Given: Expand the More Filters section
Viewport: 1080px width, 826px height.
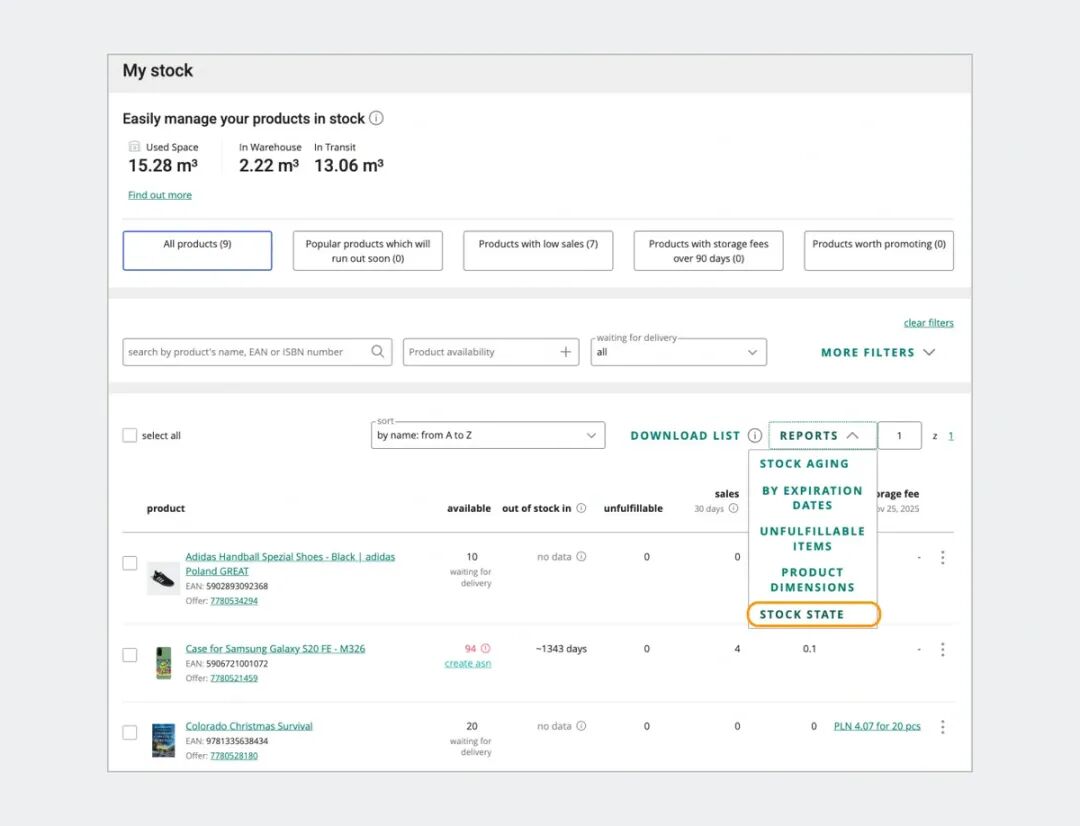Looking at the screenshot, I should pyautogui.click(x=877, y=352).
